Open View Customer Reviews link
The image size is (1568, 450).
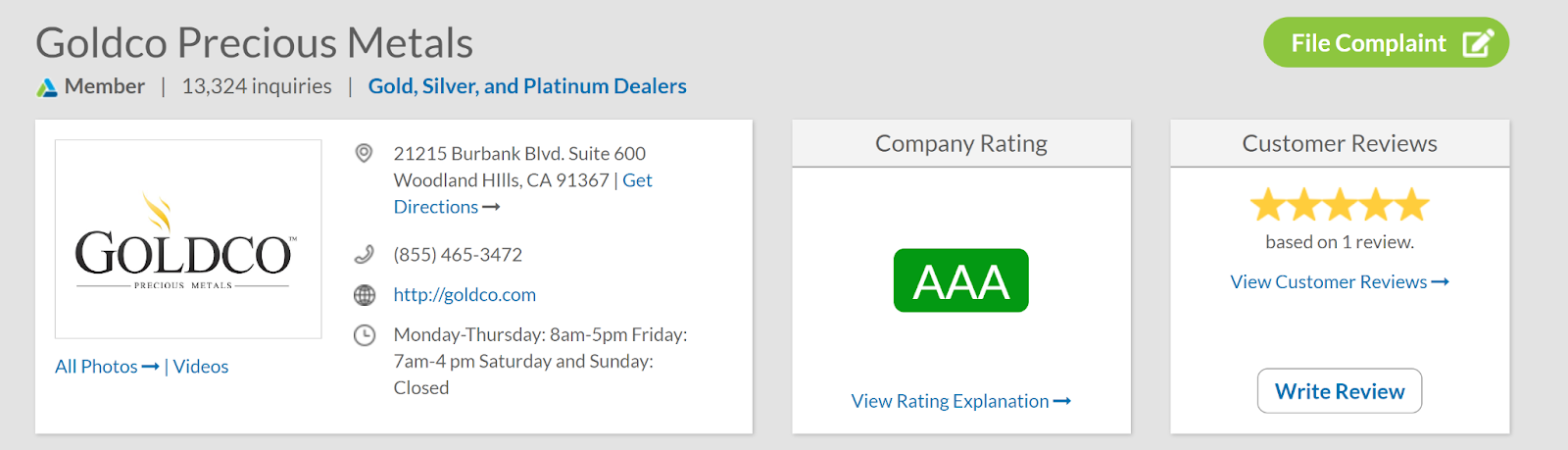(1340, 282)
